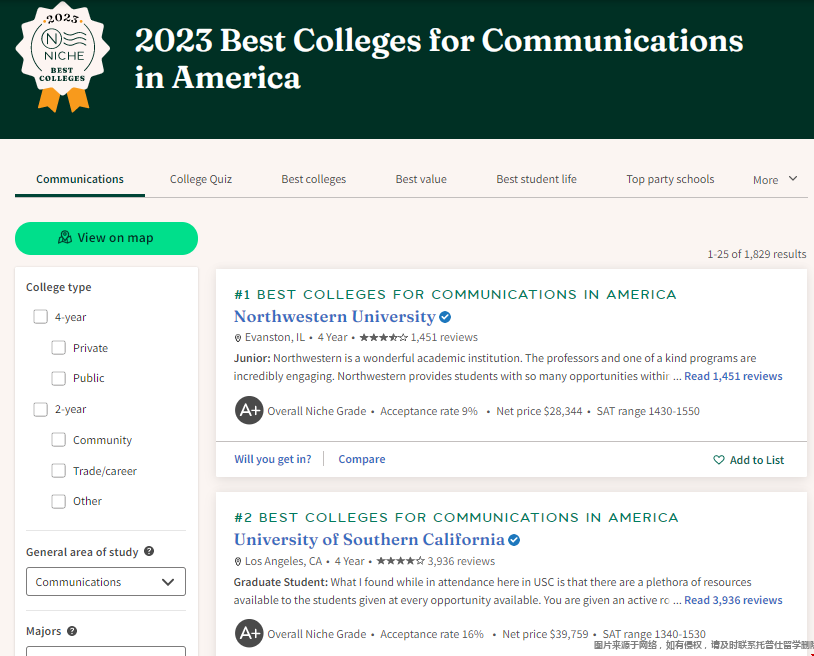The height and width of the screenshot is (656, 814).
Task: Click the verified badge beside Northwestern University
Action: click(x=445, y=317)
